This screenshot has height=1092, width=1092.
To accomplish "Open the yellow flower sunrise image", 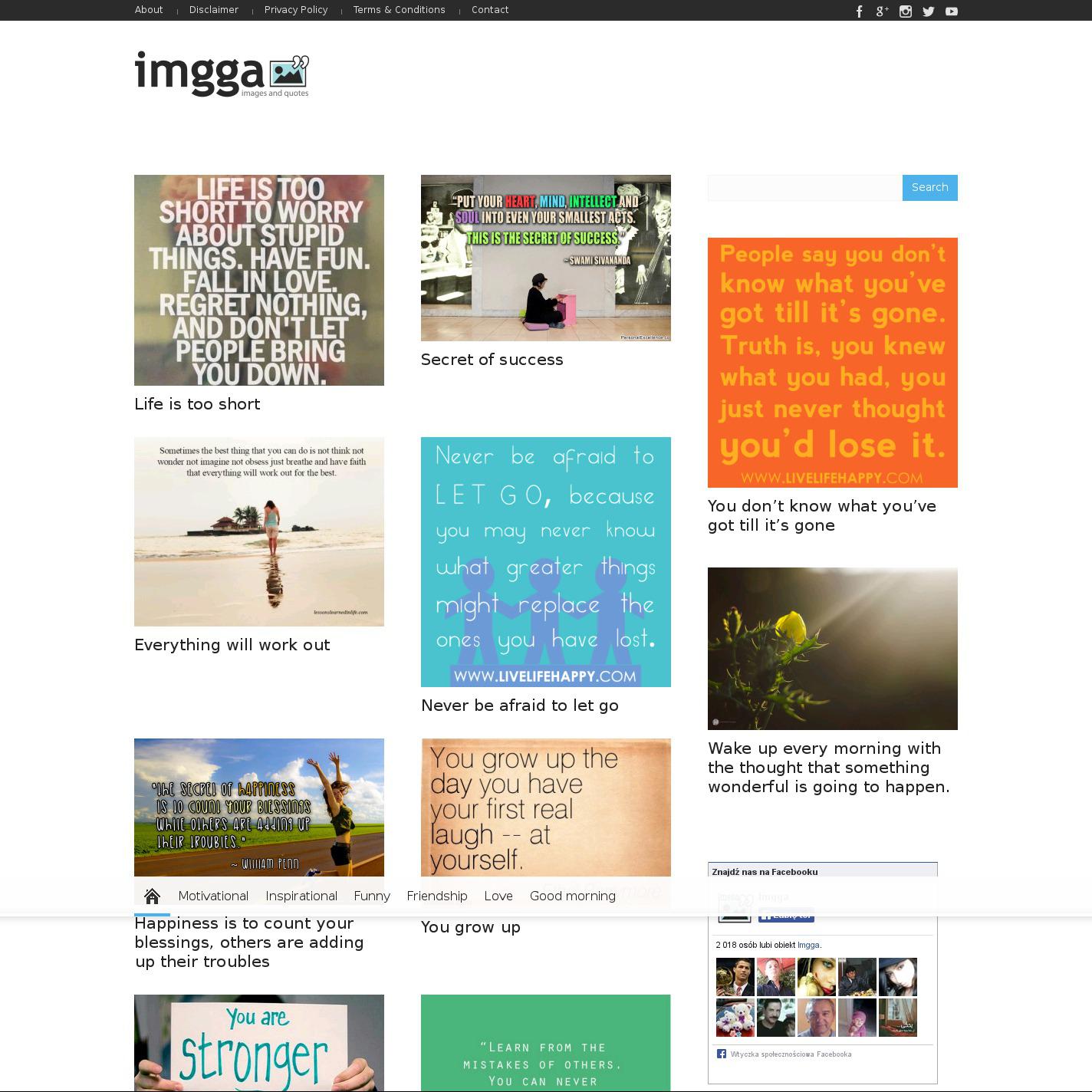I will point(832,648).
